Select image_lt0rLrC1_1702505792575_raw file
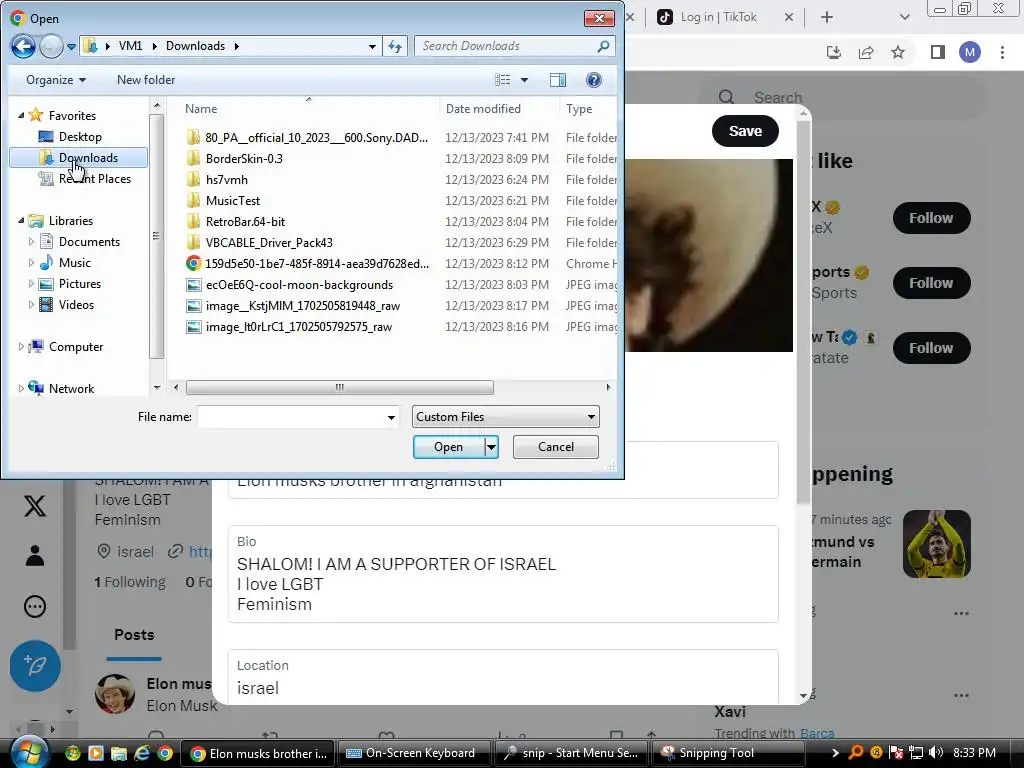 pyautogui.click(x=298, y=327)
